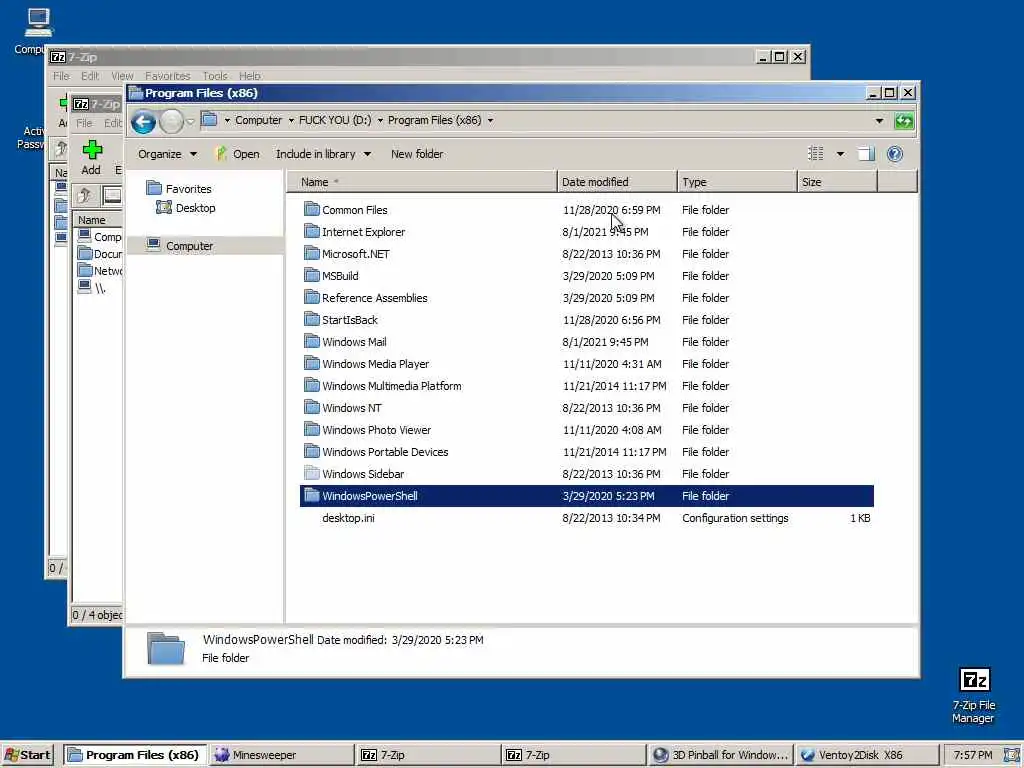This screenshot has height=768, width=1024.
Task: Sort by the Name column header
Action: point(421,182)
